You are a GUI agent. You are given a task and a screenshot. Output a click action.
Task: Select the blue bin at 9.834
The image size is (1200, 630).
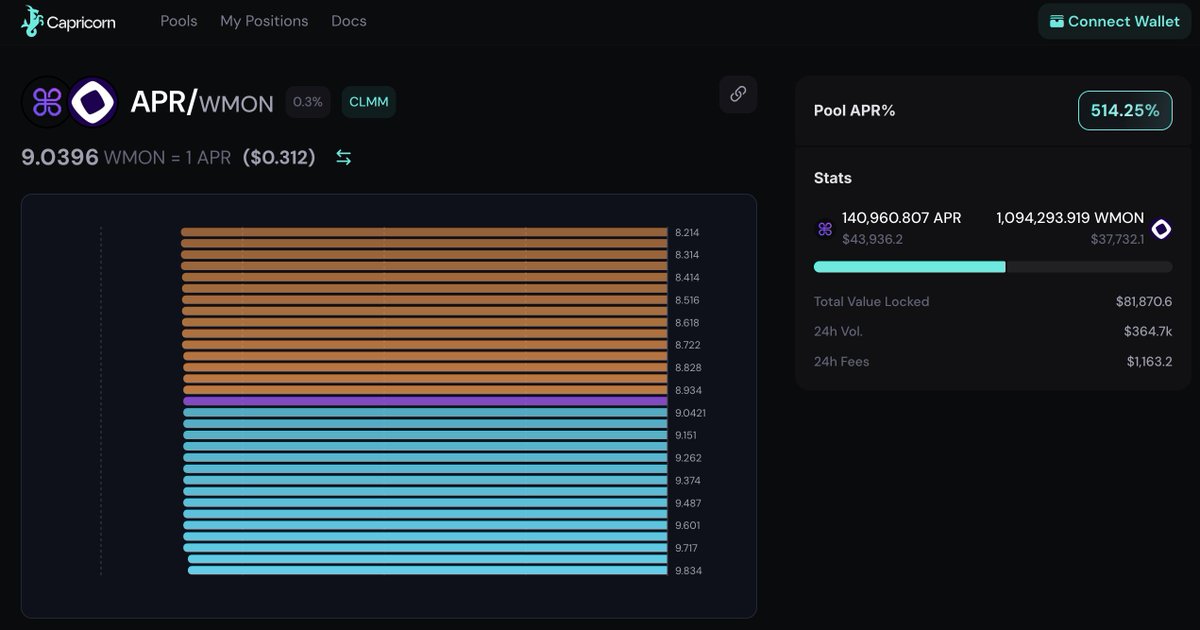[x=428, y=571]
